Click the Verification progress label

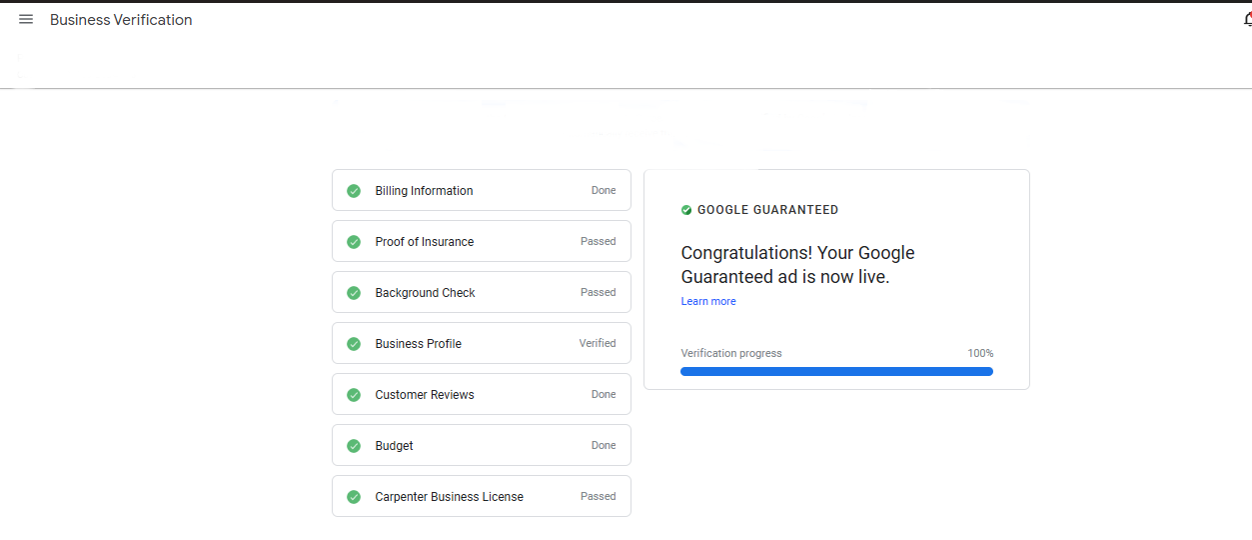coord(731,353)
